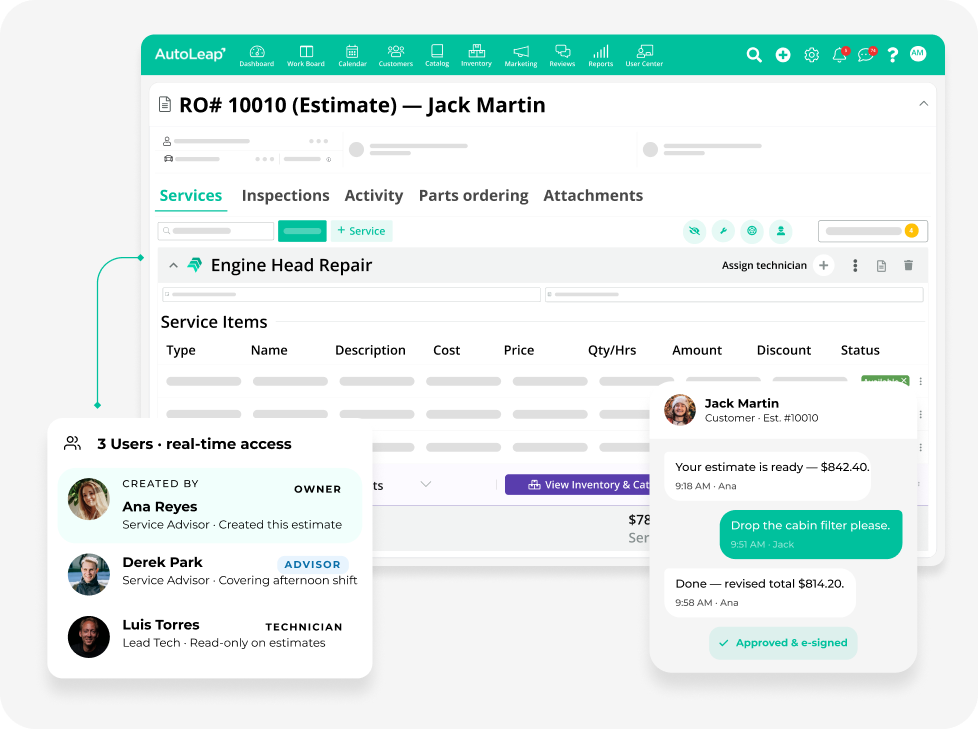
Task: Open notifications bell icon
Action: point(840,54)
